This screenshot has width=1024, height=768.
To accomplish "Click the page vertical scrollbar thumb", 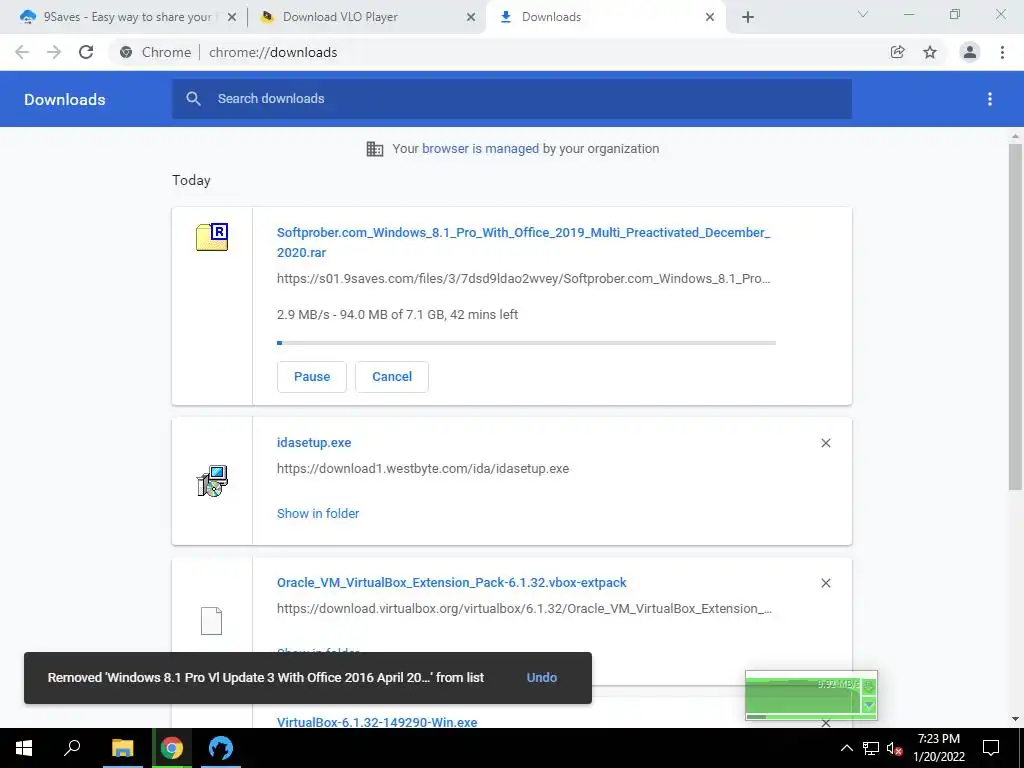I will [1014, 317].
